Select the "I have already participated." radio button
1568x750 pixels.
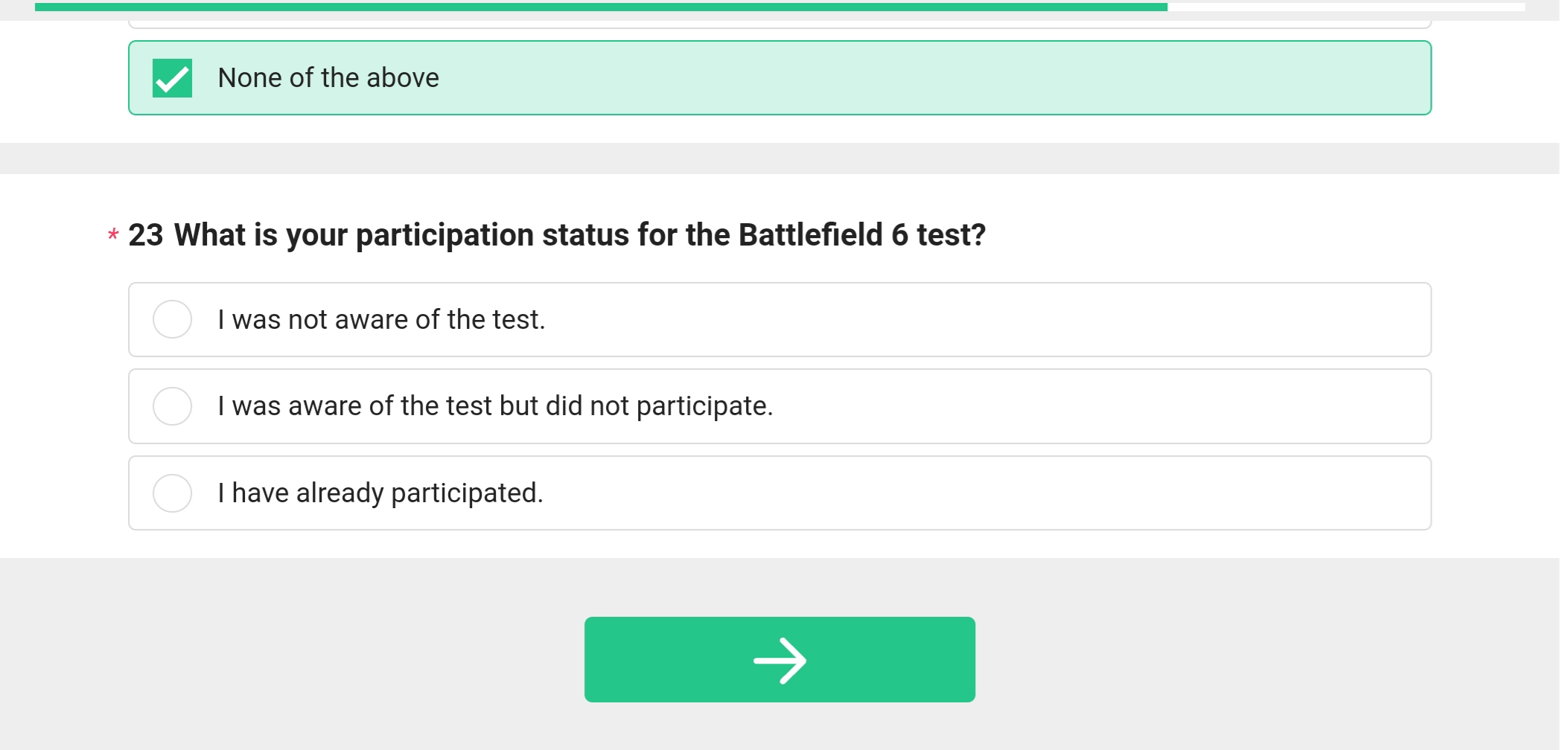point(172,493)
